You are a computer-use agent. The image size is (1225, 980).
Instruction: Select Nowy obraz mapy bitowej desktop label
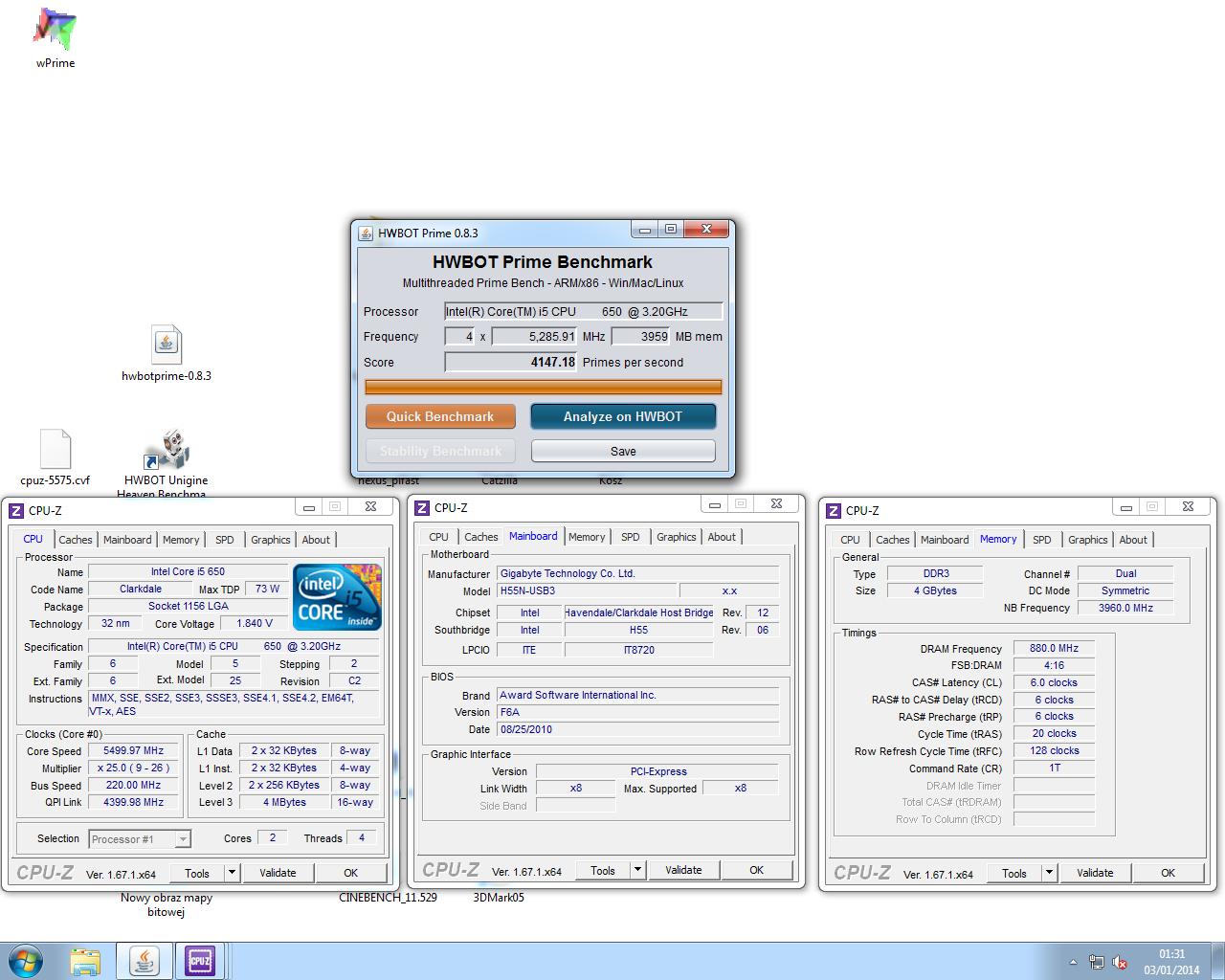coord(167,904)
